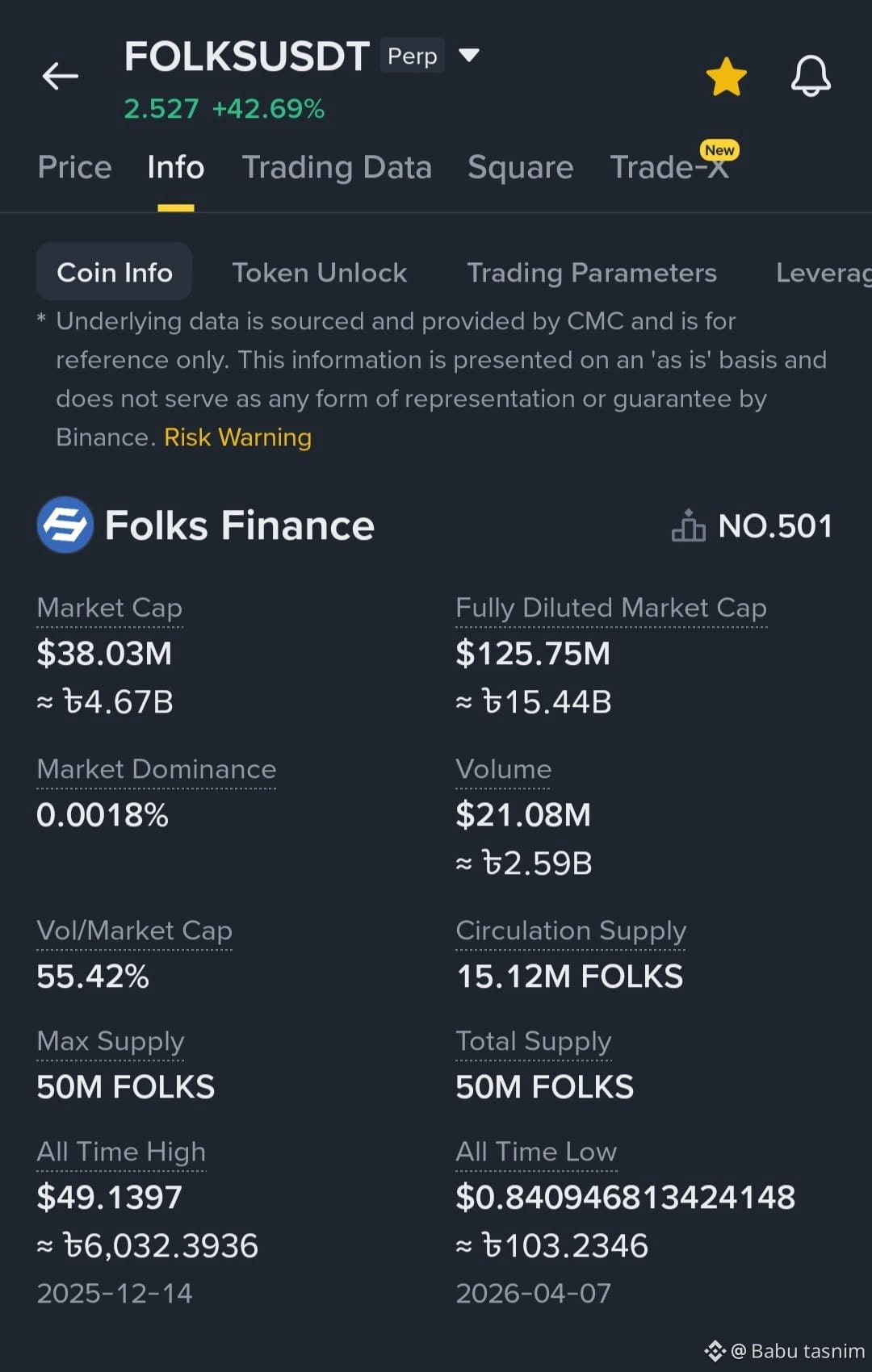872x1372 pixels.
Task: Show Market Cap term explanation
Action: (110, 608)
